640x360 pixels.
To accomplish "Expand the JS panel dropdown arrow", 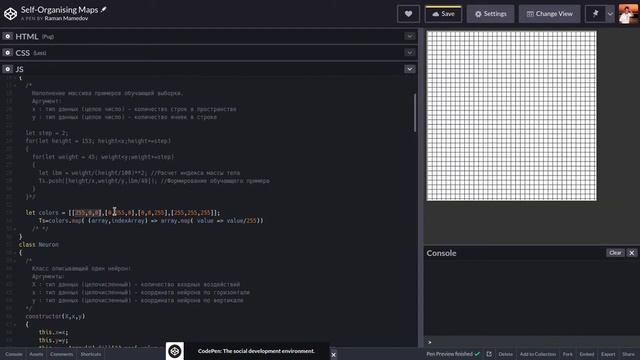I will (409, 69).
